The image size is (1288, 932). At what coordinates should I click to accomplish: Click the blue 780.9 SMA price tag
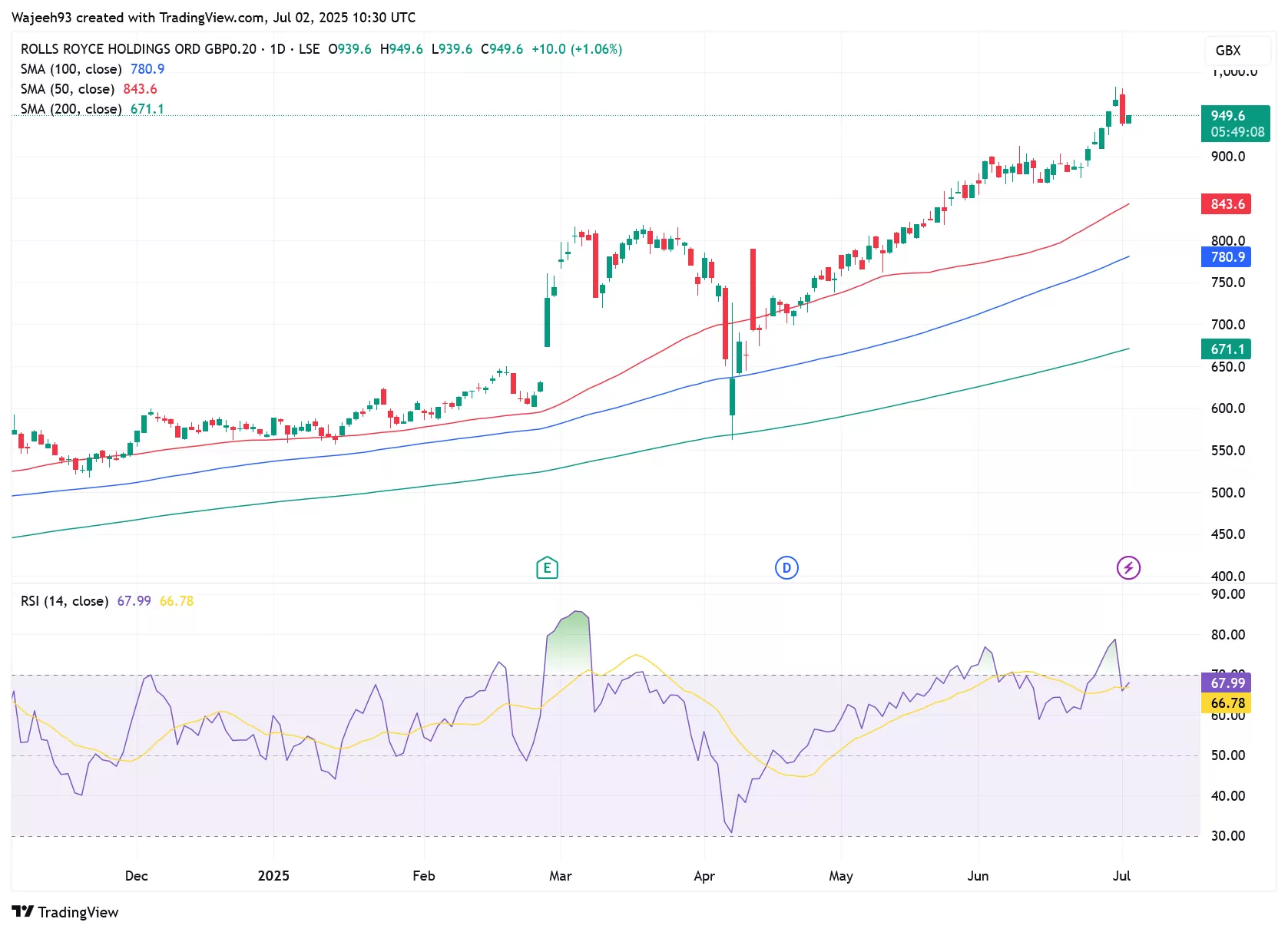click(1226, 257)
